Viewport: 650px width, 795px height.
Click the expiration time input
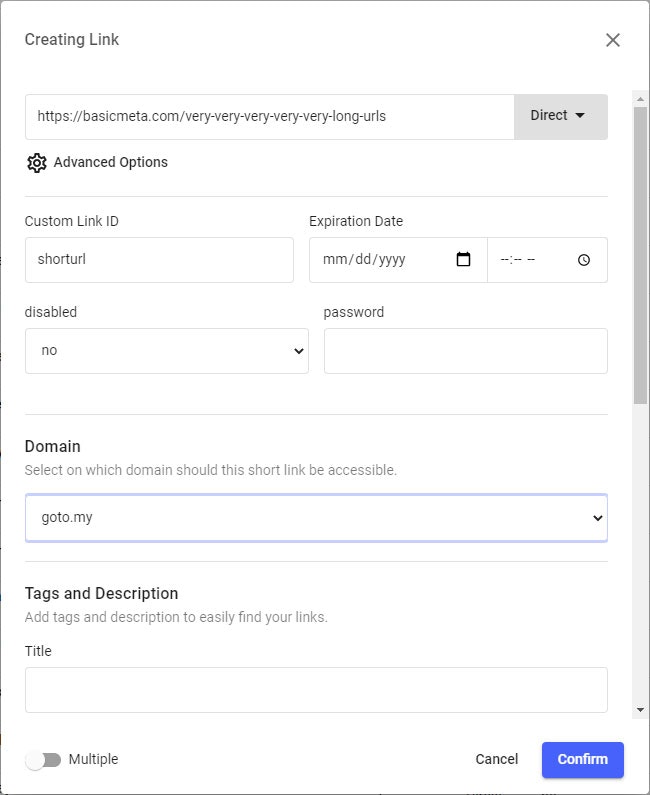(x=530, y=260)
